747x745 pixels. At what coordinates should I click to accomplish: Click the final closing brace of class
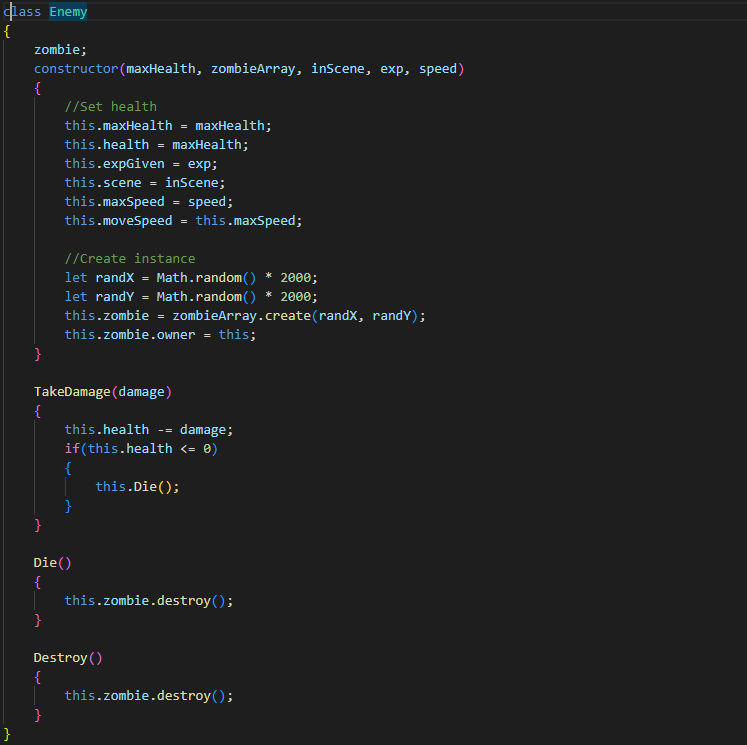[7, 734]
